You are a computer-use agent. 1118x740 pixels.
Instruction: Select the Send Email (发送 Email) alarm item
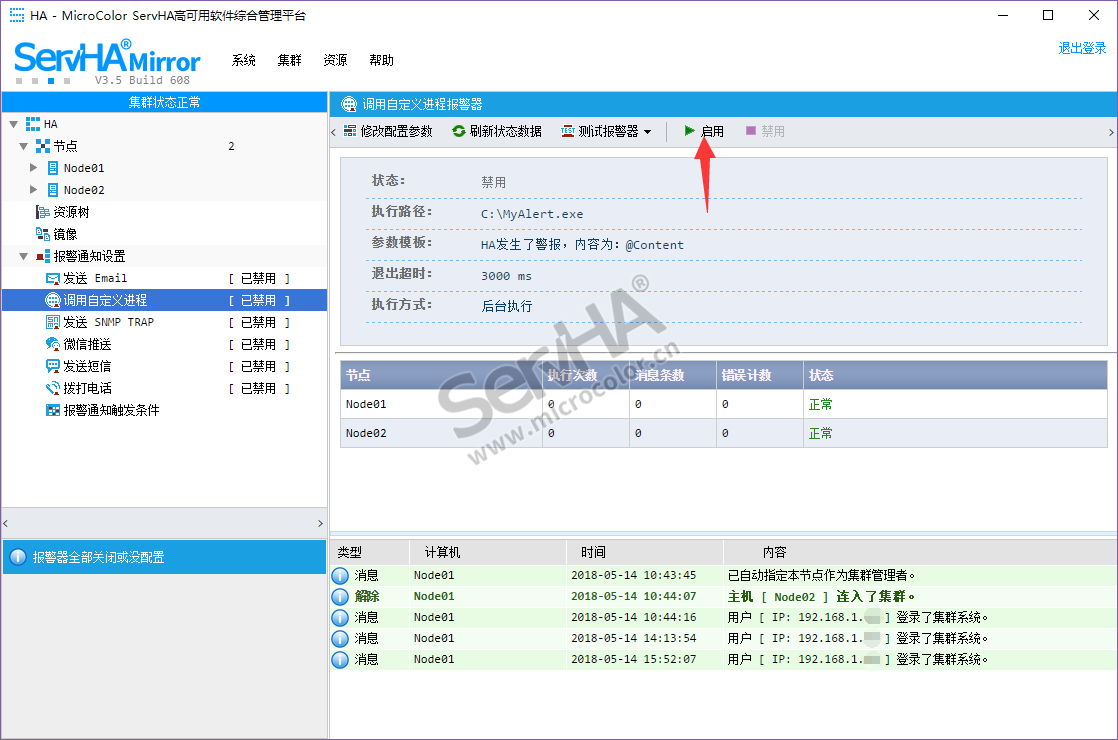[x=95, y=278]
